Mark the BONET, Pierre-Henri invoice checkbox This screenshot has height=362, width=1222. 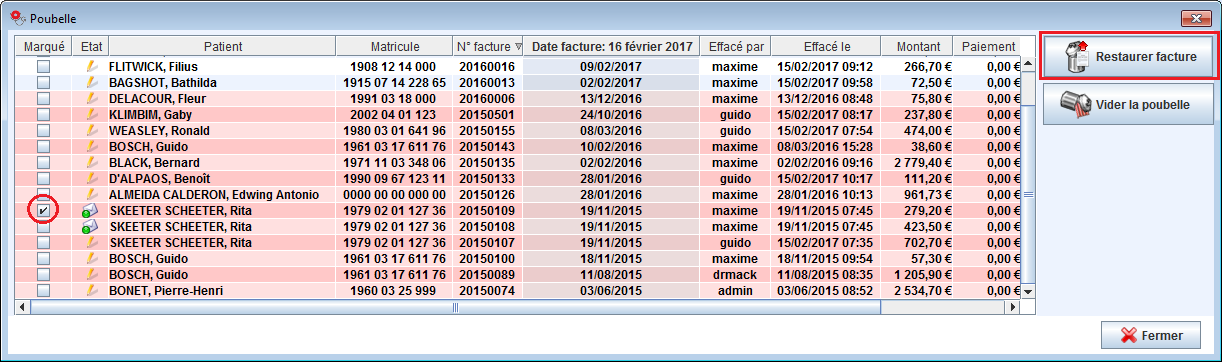pos(44,290)
